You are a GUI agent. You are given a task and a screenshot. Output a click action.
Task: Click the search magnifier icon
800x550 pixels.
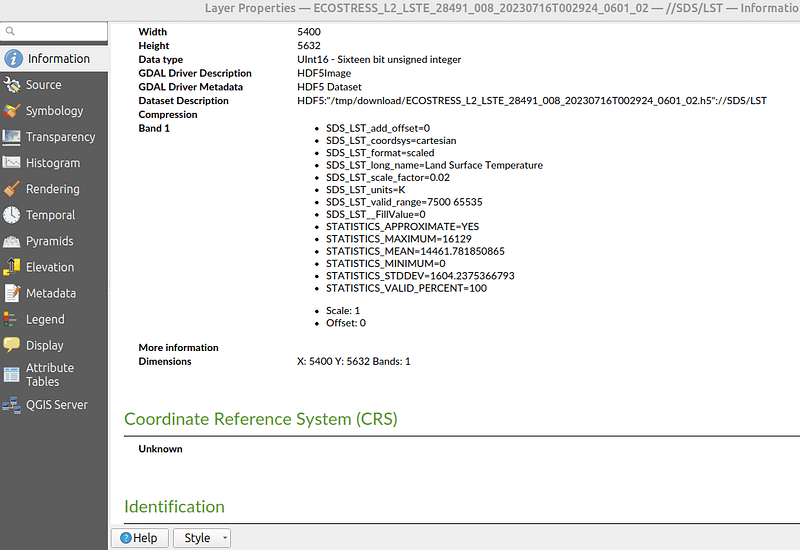pyautogui.click(x=10, y=31)
